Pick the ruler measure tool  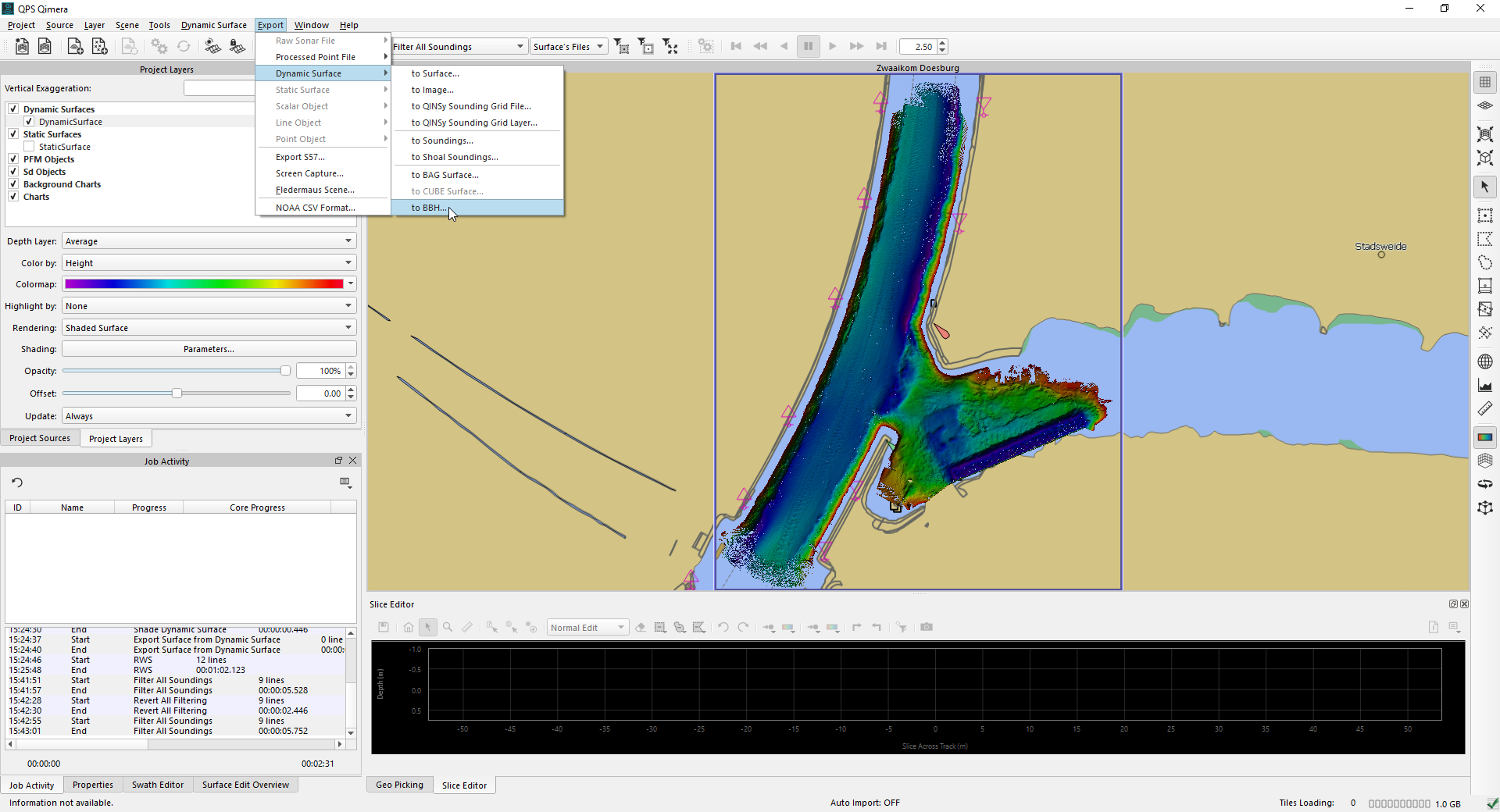(1484, 409)
